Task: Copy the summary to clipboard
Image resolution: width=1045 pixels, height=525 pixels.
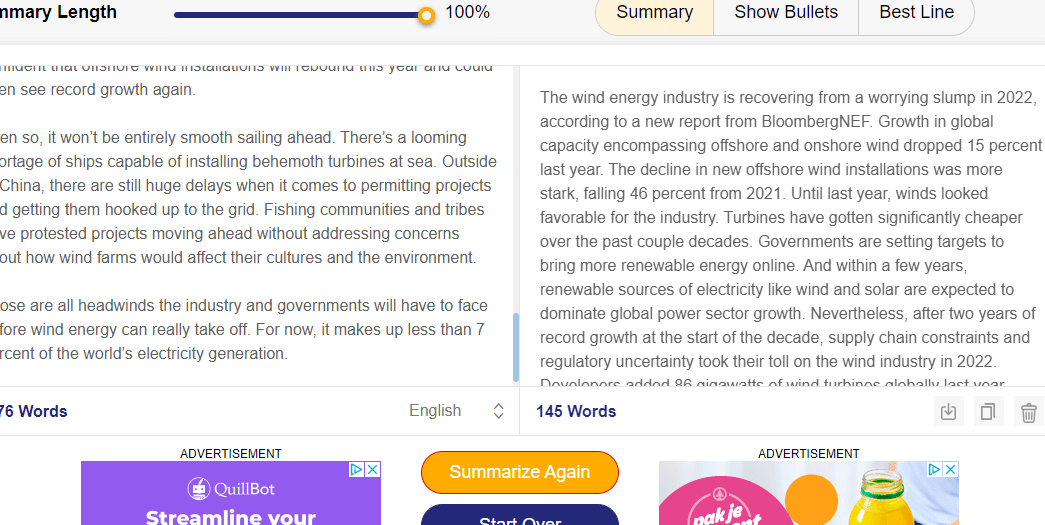Action: (x=988, y=411)
